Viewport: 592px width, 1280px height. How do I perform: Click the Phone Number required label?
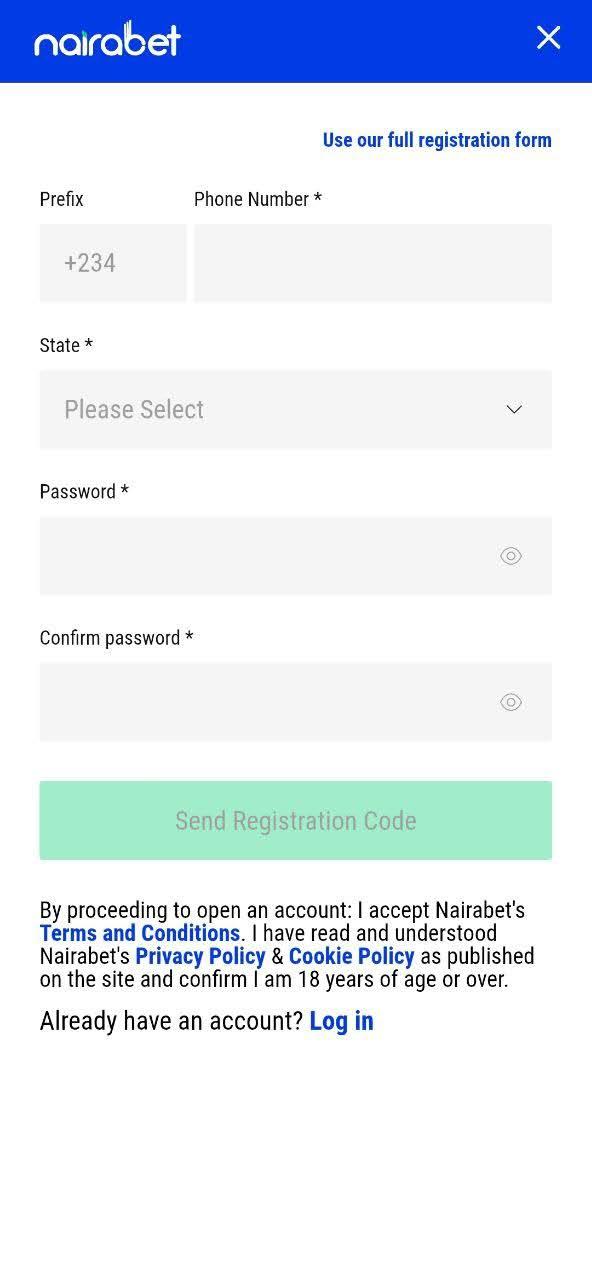tap(258, 199)
